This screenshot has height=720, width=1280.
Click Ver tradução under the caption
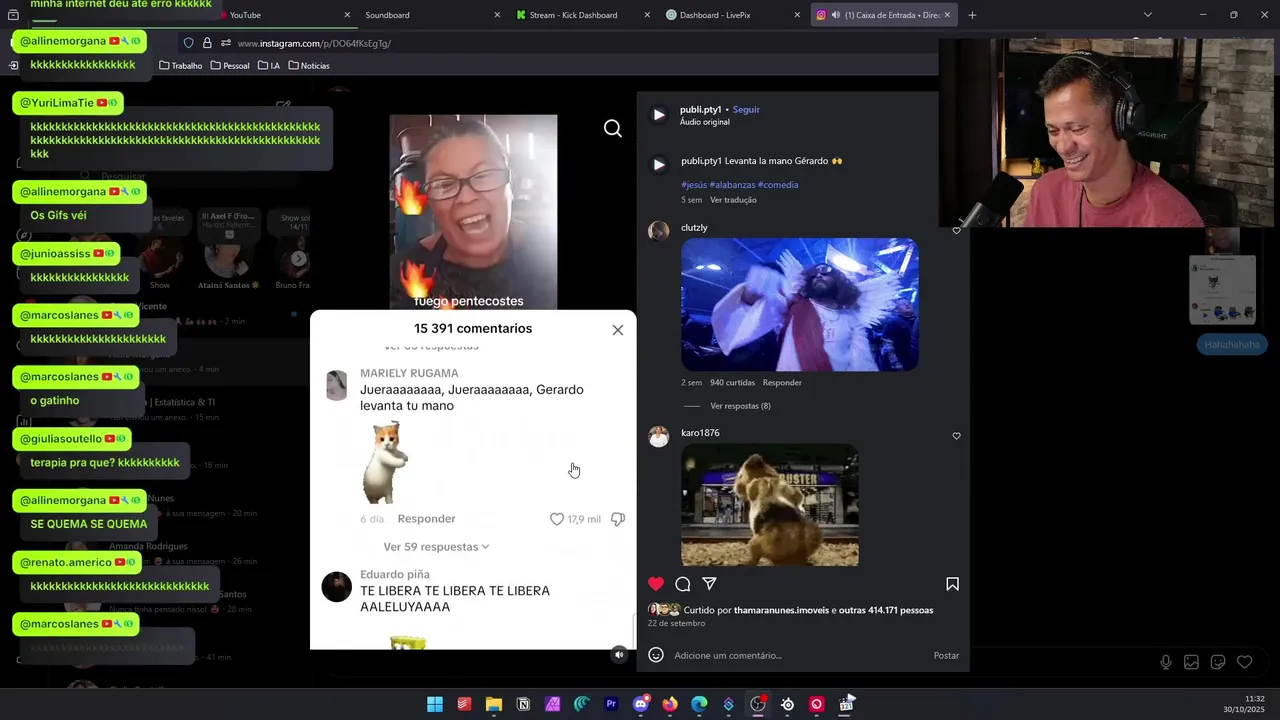click(733, 200)
